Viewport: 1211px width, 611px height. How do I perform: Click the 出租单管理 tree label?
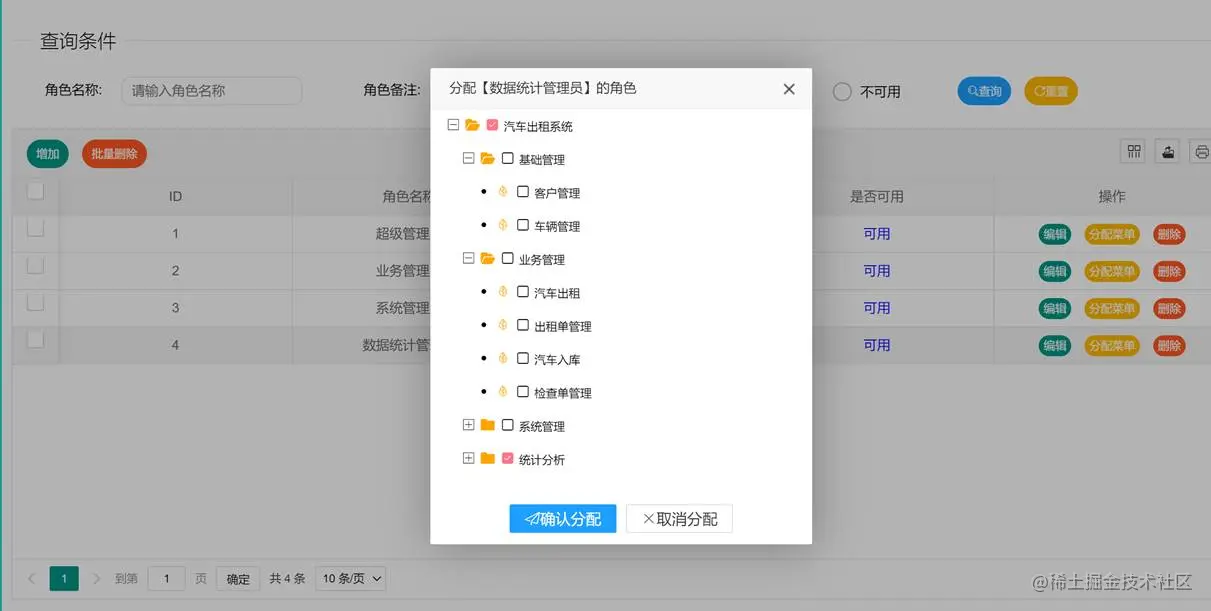pos(563,326)
